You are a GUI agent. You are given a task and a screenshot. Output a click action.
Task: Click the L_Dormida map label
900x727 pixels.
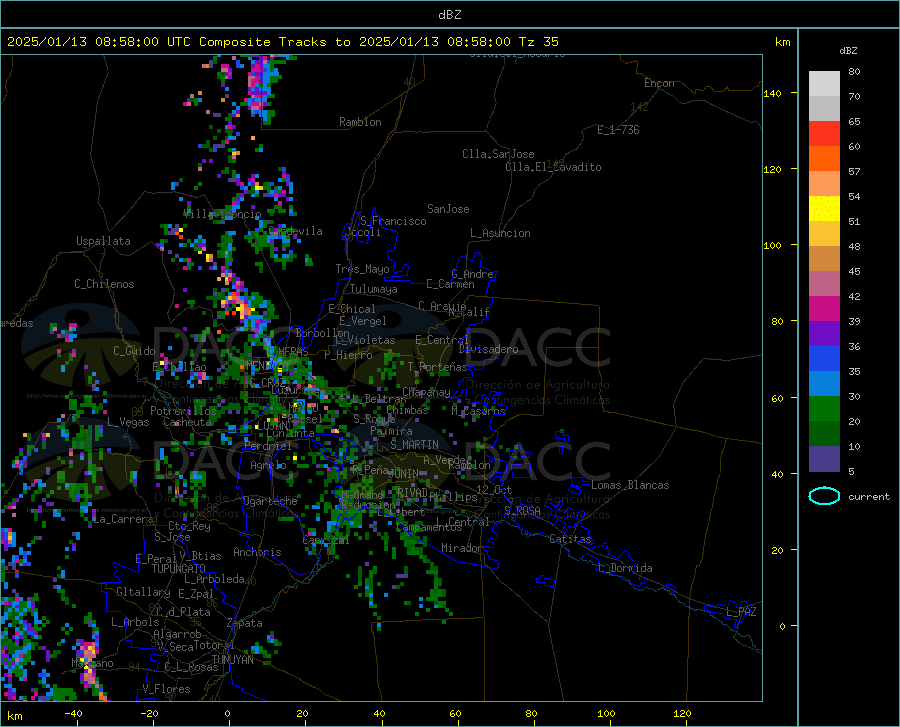coord(624,568)
